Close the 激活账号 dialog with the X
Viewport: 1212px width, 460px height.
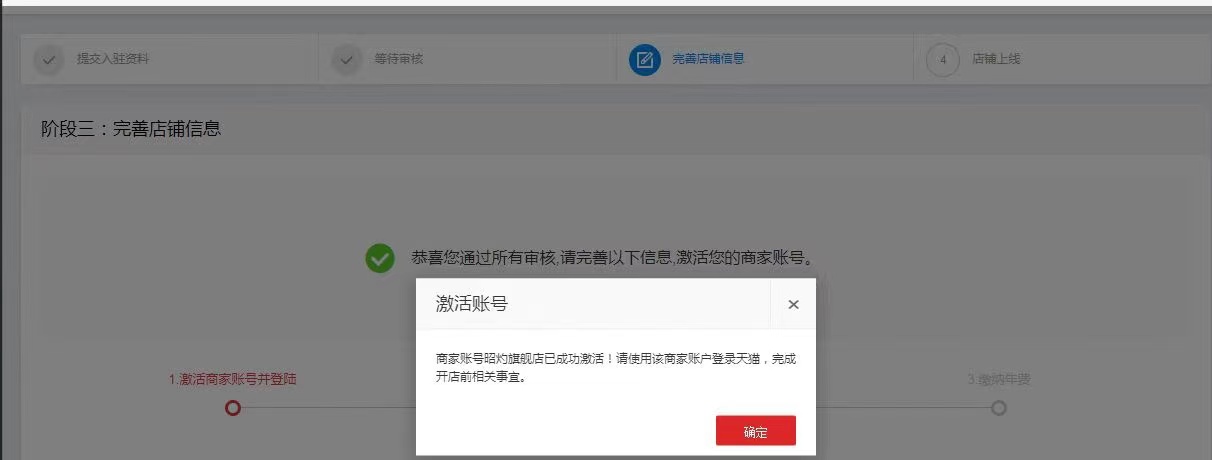pyautogui.click(x=793, y=305)
